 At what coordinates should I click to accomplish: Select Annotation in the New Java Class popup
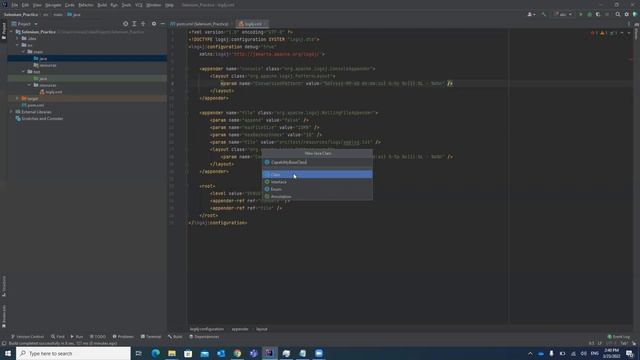tap(317, 197)
